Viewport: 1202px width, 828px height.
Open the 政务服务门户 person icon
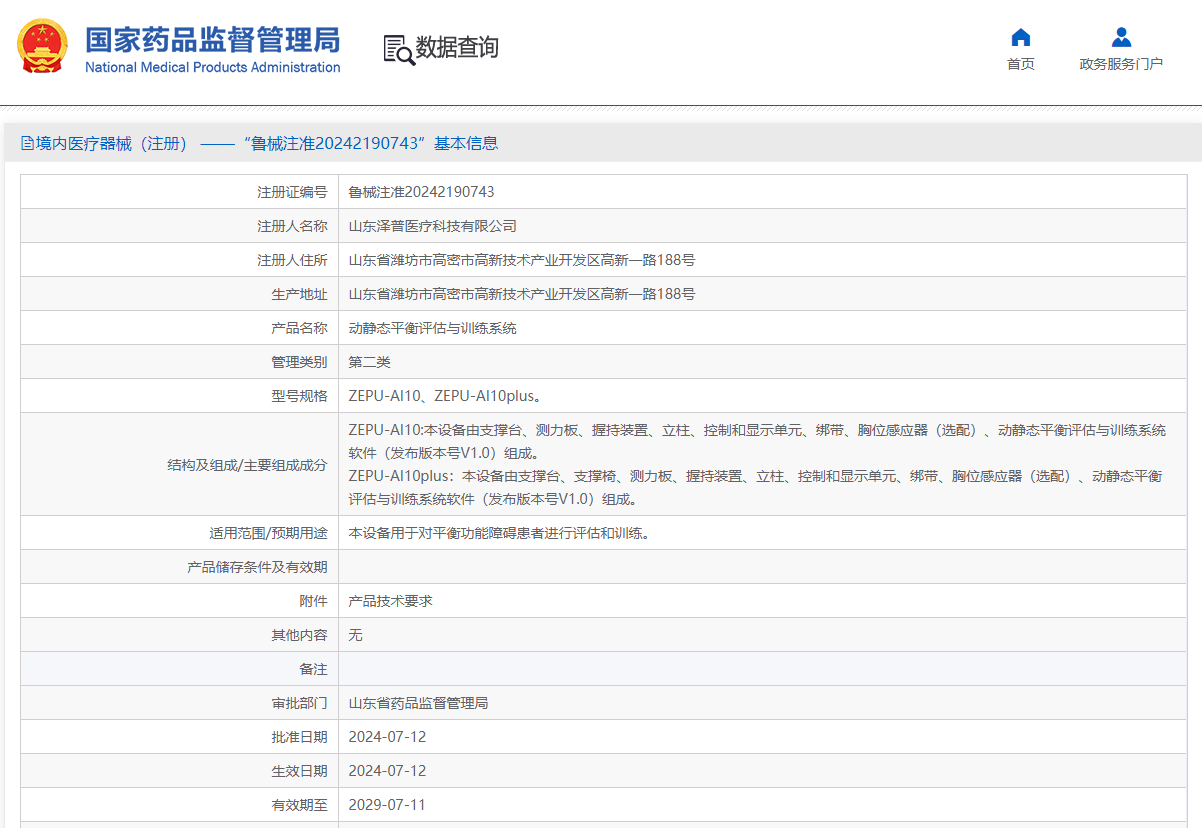point(1121,38)
